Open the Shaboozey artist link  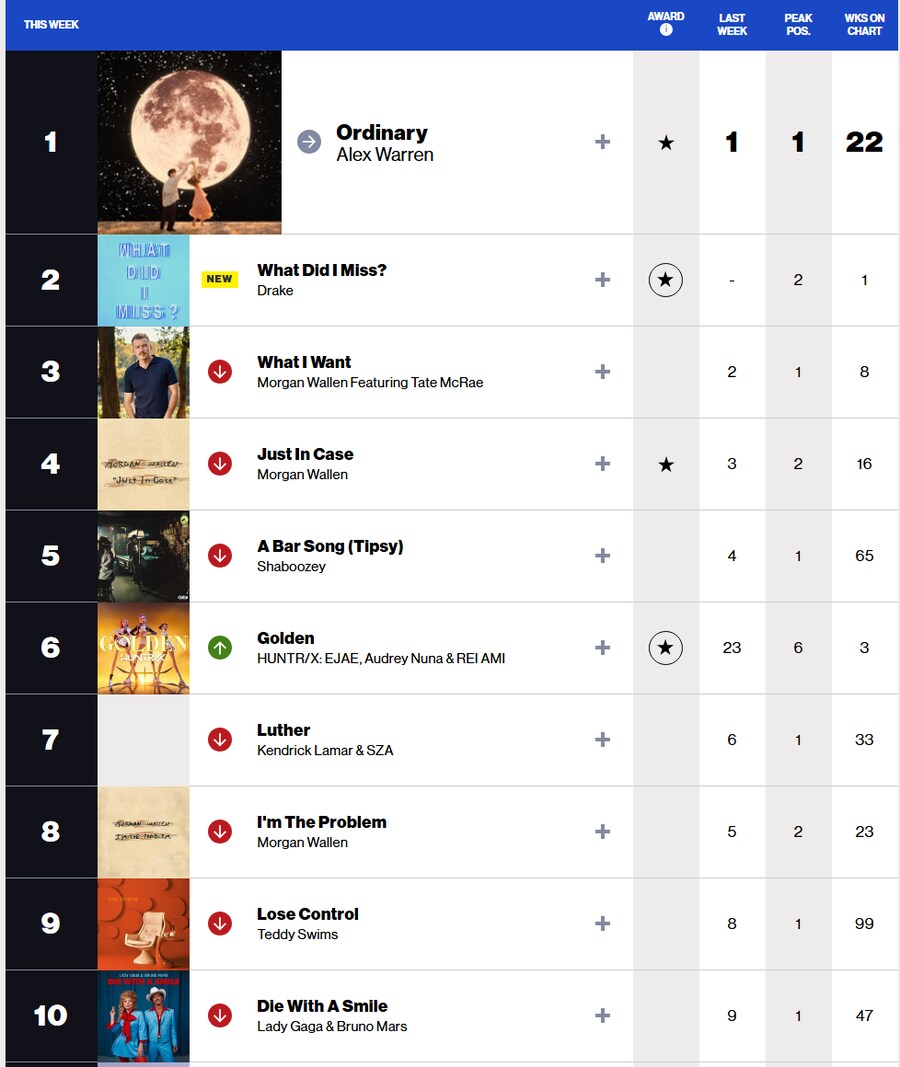[x=291, y=566]
